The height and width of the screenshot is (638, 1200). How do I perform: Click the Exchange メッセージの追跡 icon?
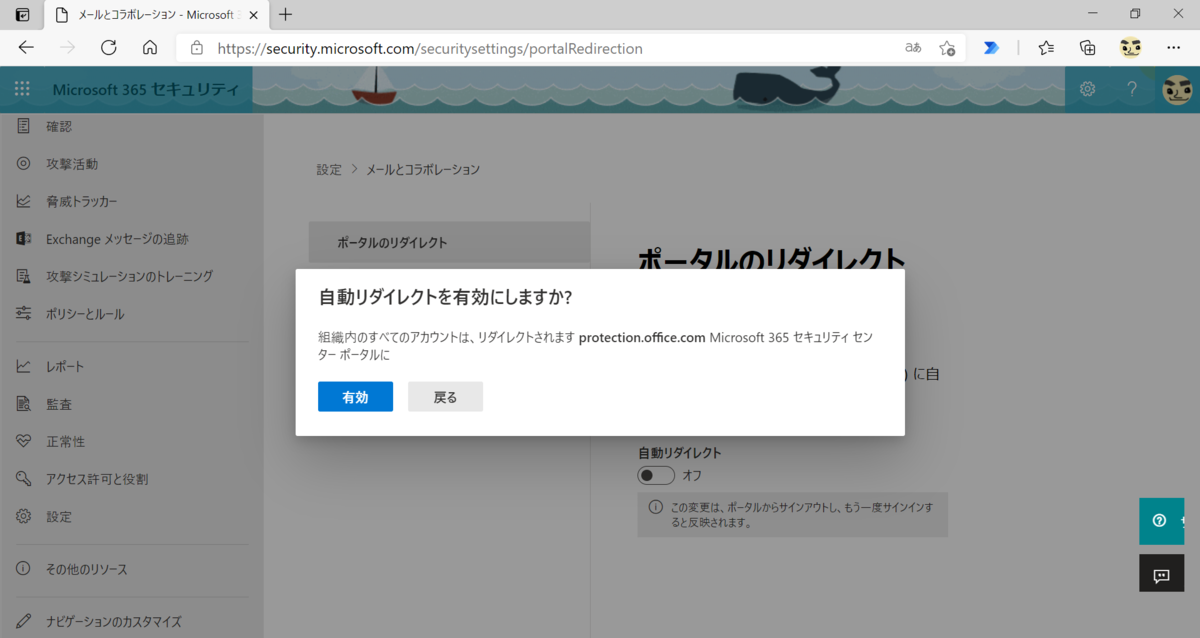(23, 239)
